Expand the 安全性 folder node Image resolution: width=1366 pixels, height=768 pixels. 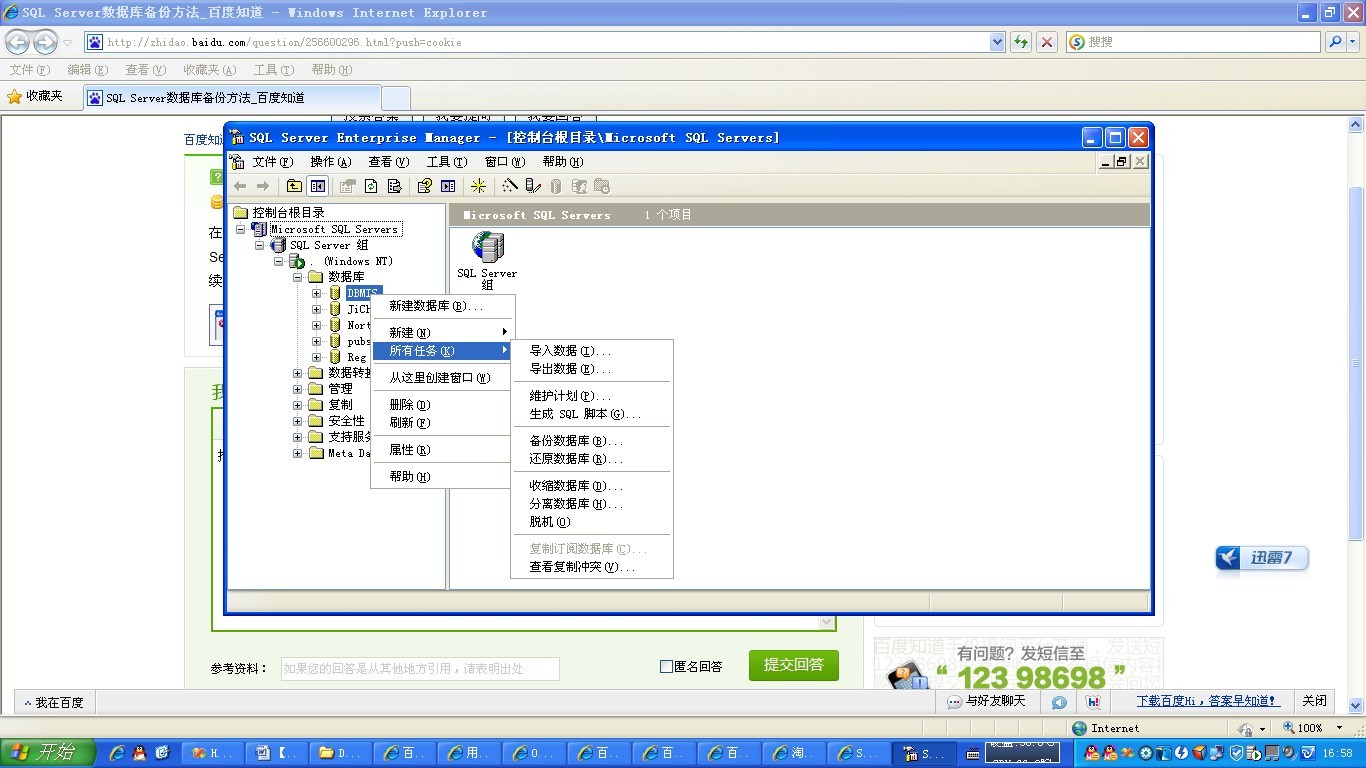298,421
